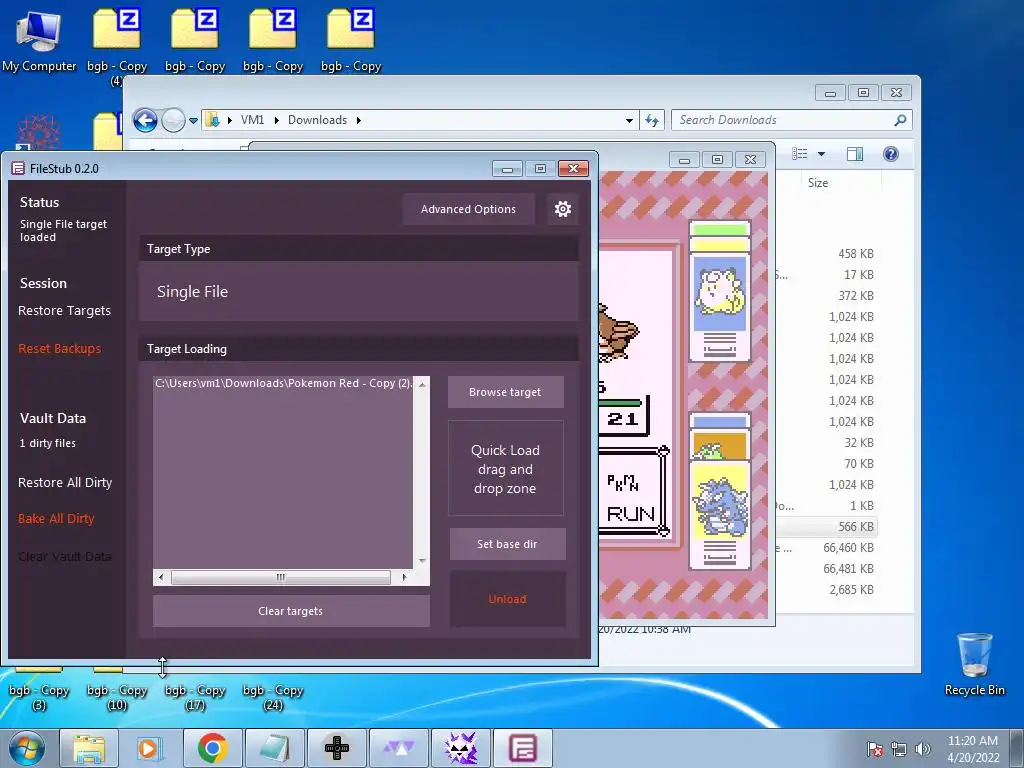
Task: Select Restore Targets in Session section
Action: point(65,311)
